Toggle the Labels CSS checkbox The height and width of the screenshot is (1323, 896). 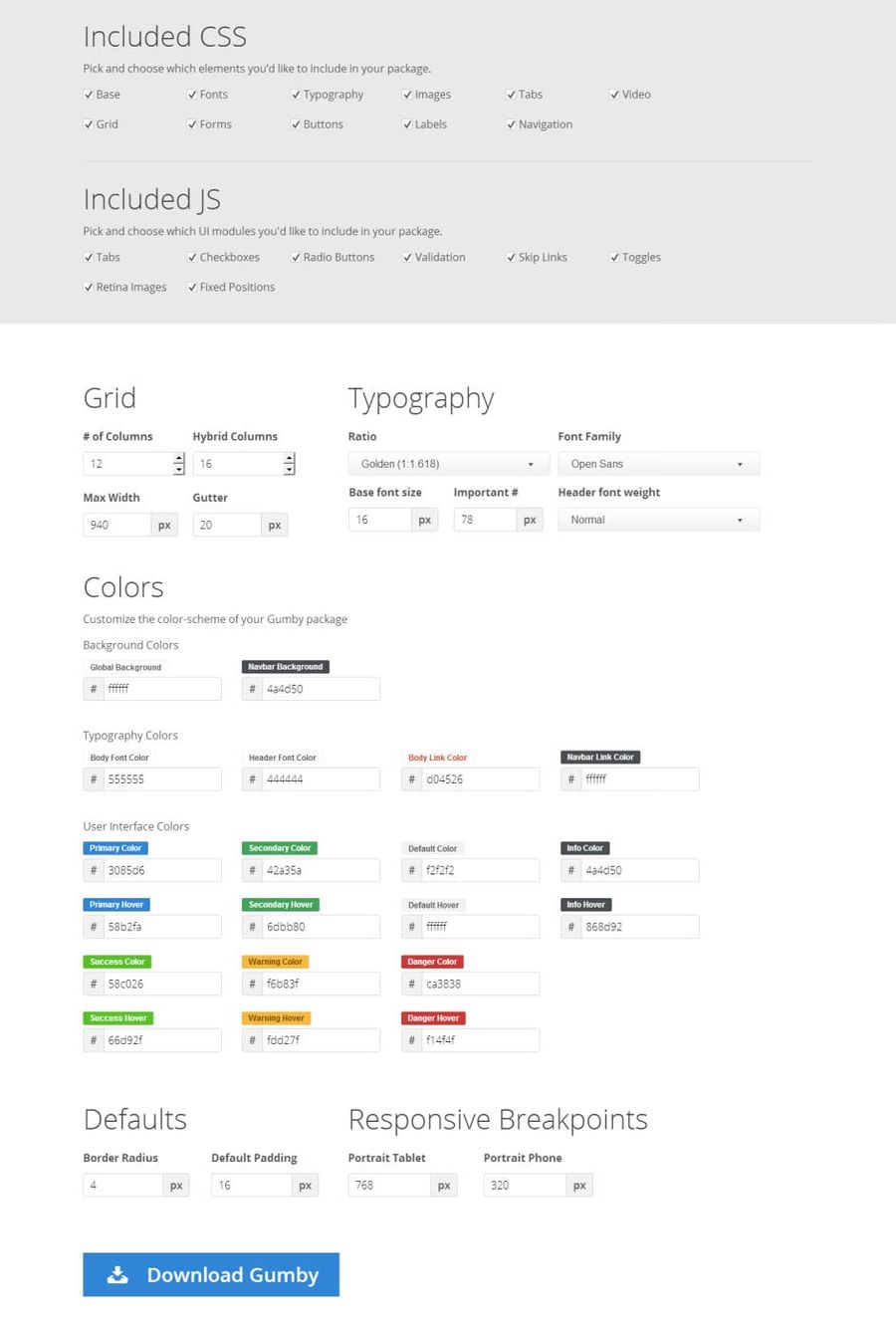(407, 124)
